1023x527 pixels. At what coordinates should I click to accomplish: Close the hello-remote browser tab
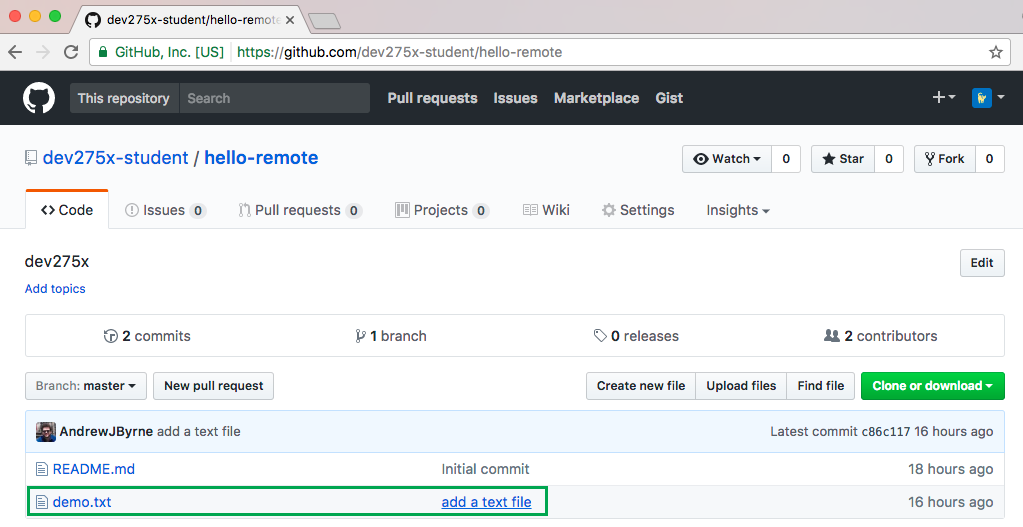[x=290, y=20]
